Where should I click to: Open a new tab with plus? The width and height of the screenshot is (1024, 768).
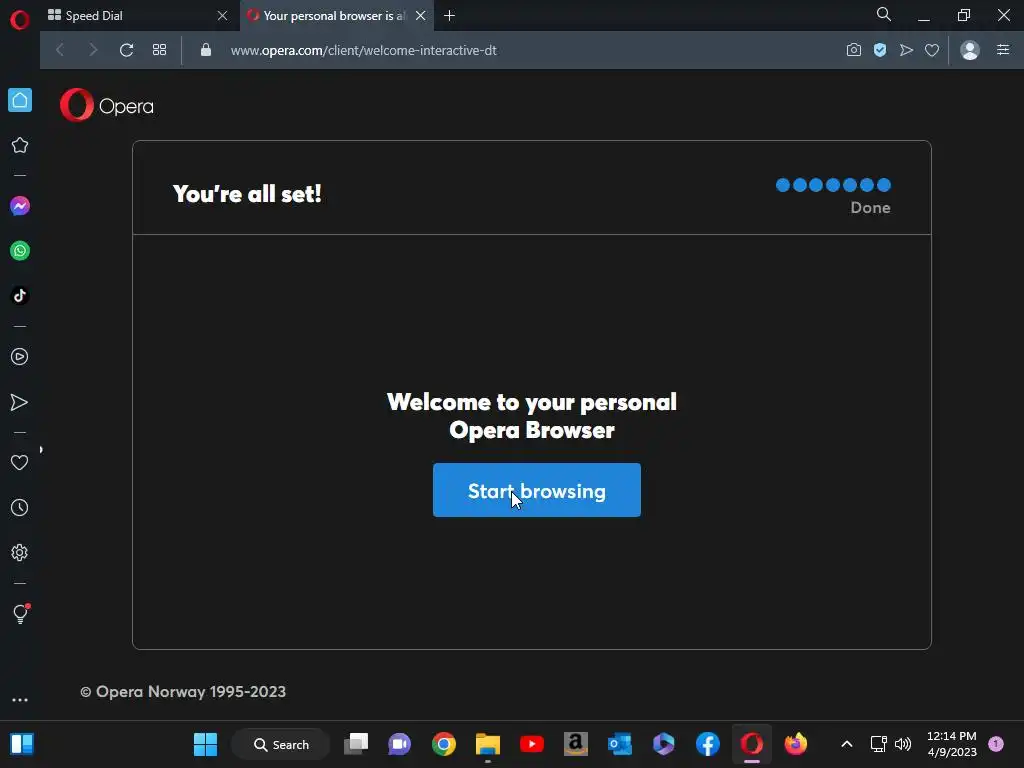coord(449,16)
